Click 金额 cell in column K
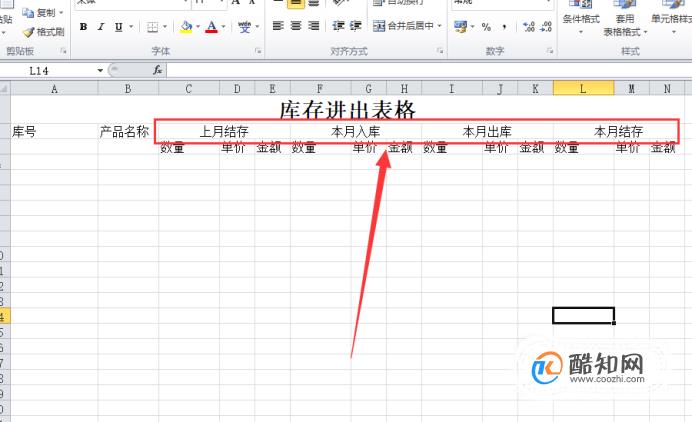Viewport: 692px width, 422px height. [x=535, y=147]
